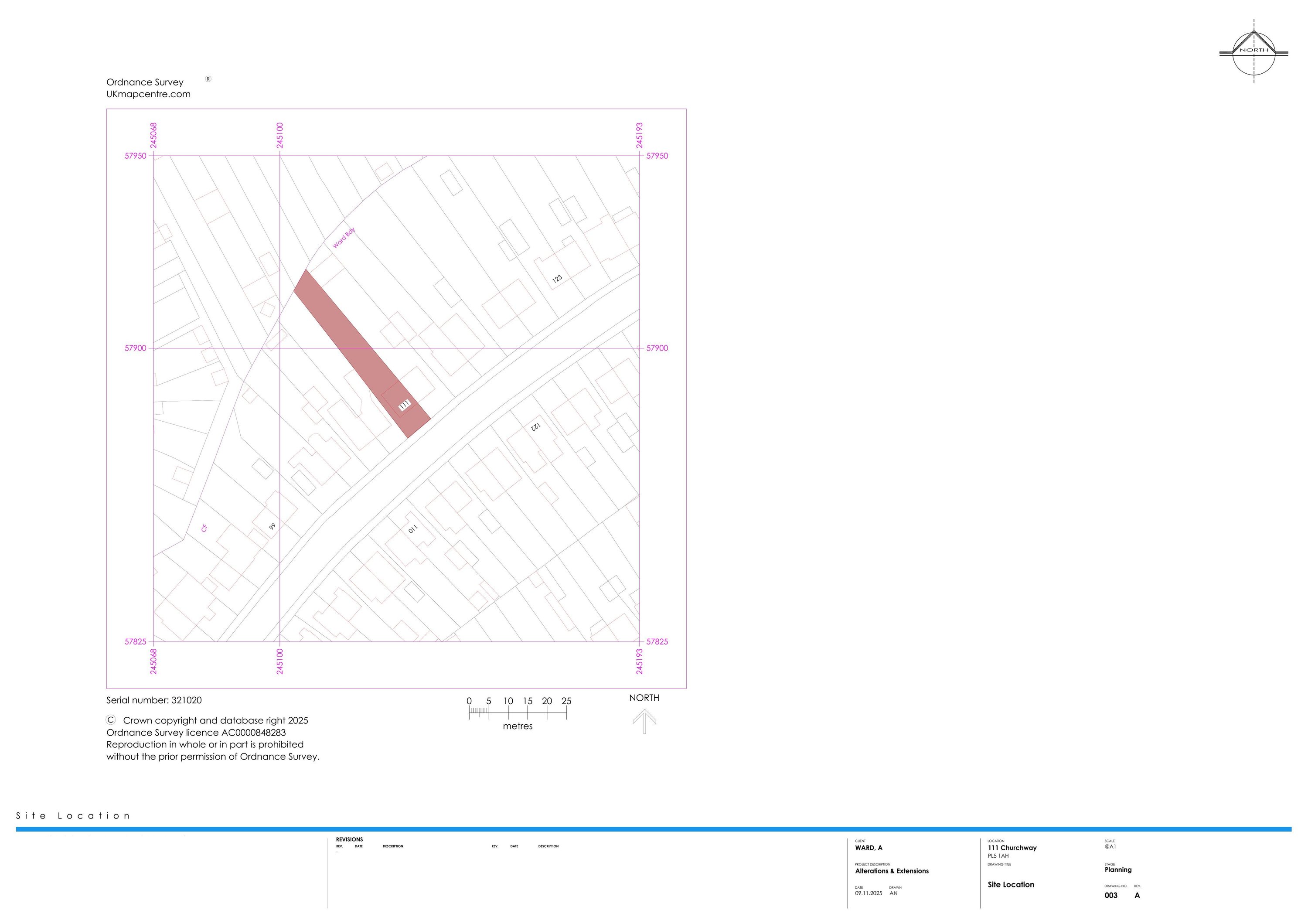Click the registered trademark symbol after Ordnance Survey
This screenshot has width=1308, height=924.
pos(208,79)
